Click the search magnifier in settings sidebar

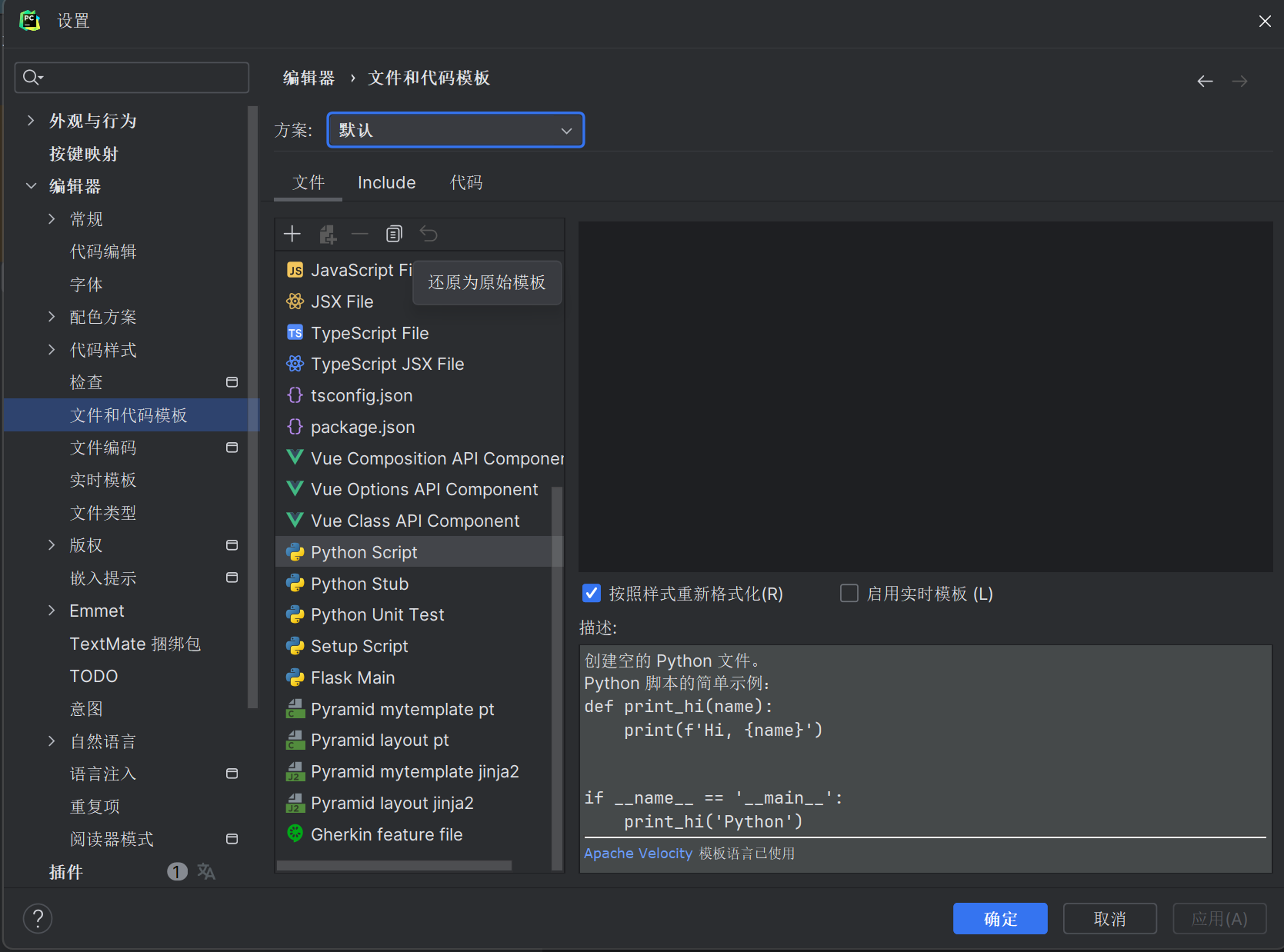pyautogui.click(x=32, y=77)
